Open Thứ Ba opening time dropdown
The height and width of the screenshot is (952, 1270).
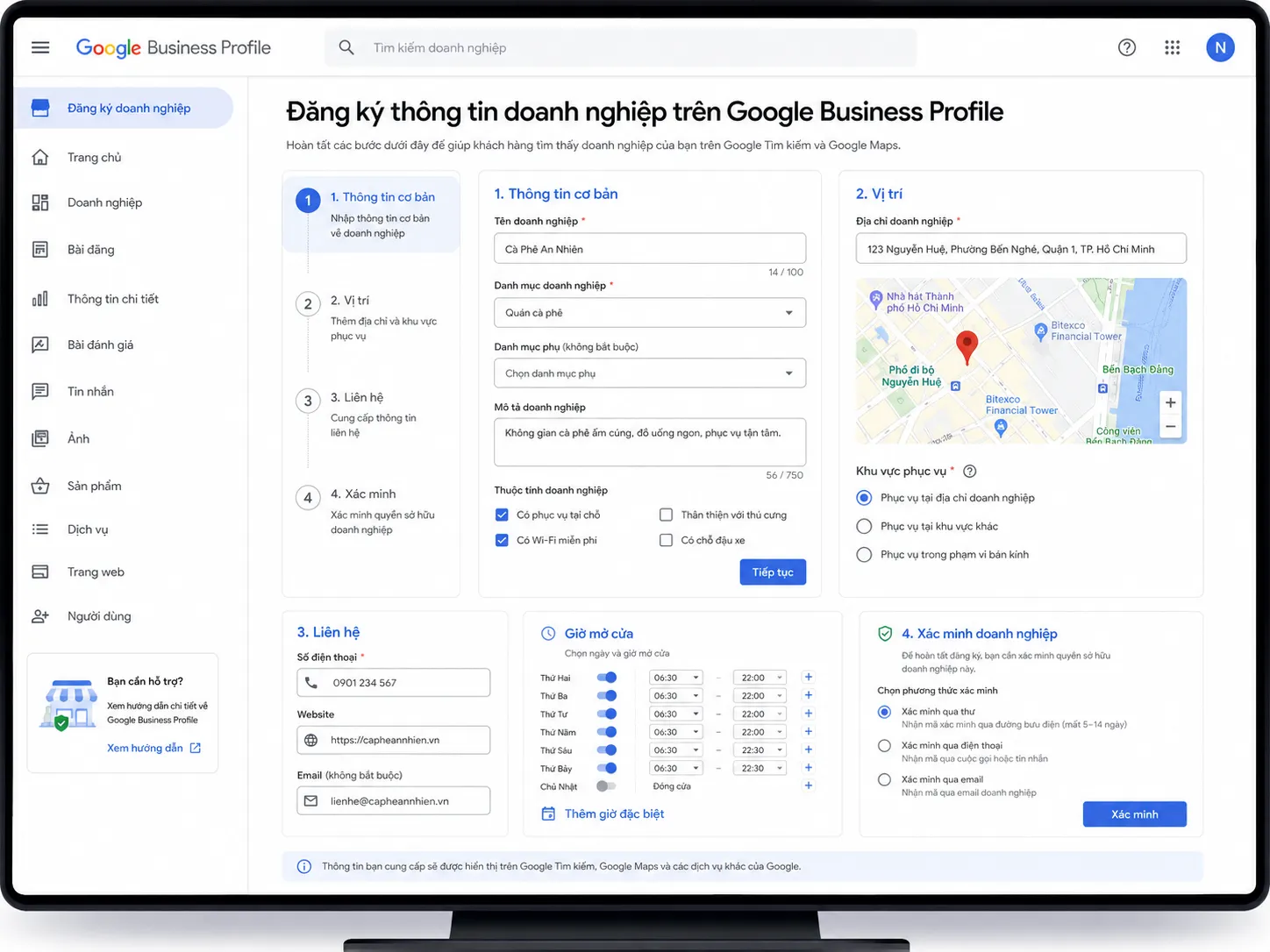click(x=676, y=696)
